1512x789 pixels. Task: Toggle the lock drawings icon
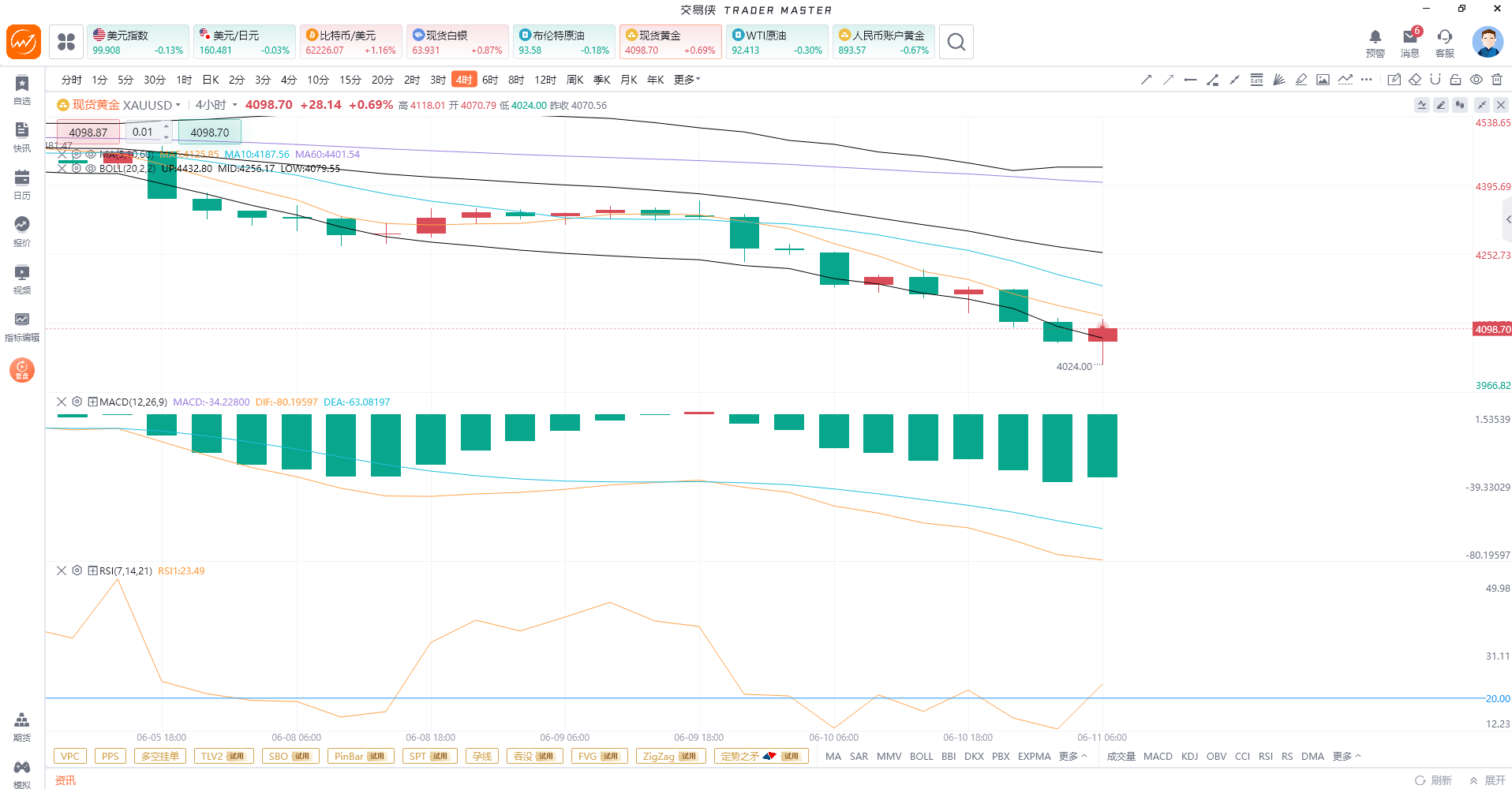[1456, 80]
